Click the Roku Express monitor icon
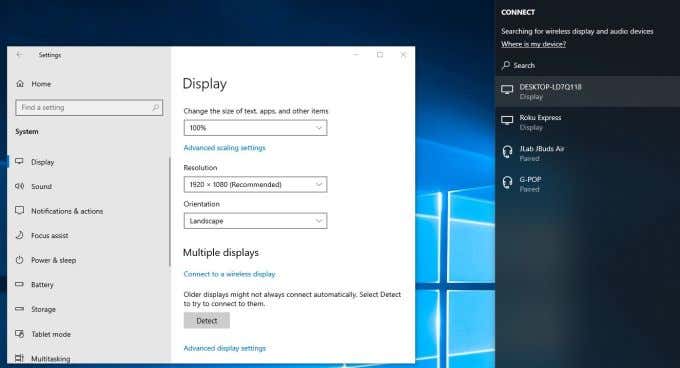This screenshot has height=368, width=680. (x=507, y=120)
